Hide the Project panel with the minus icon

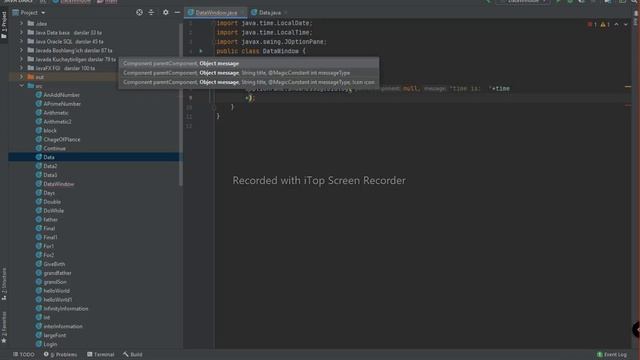[x=177, y=13]
